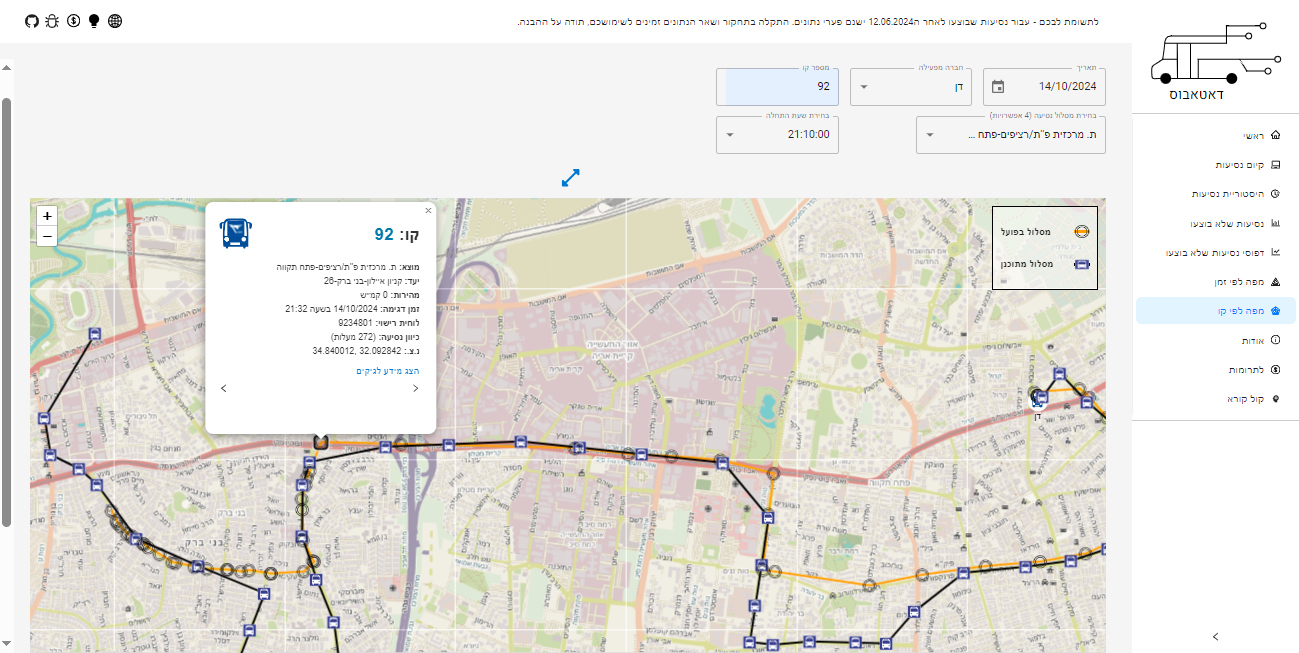Open the קול קורא page

(1216, 399)
